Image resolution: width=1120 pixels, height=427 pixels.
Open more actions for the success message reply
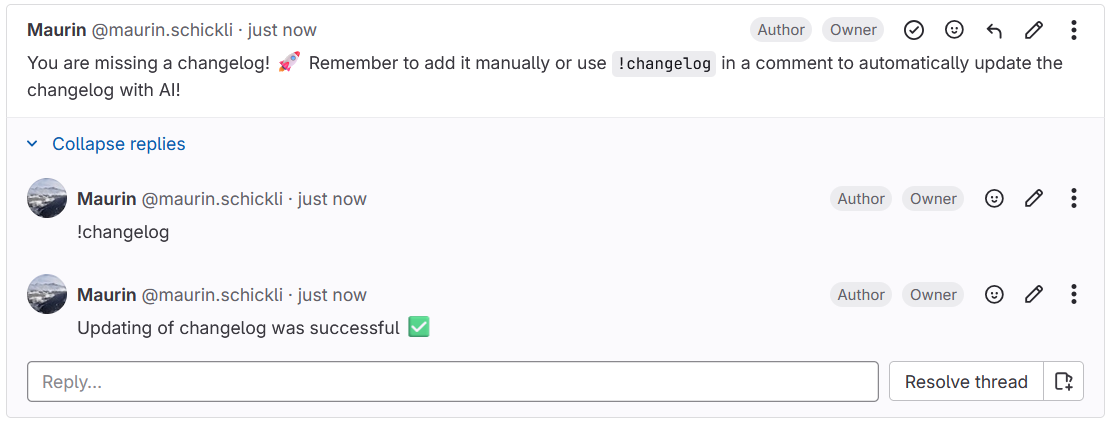point(1073,294)
